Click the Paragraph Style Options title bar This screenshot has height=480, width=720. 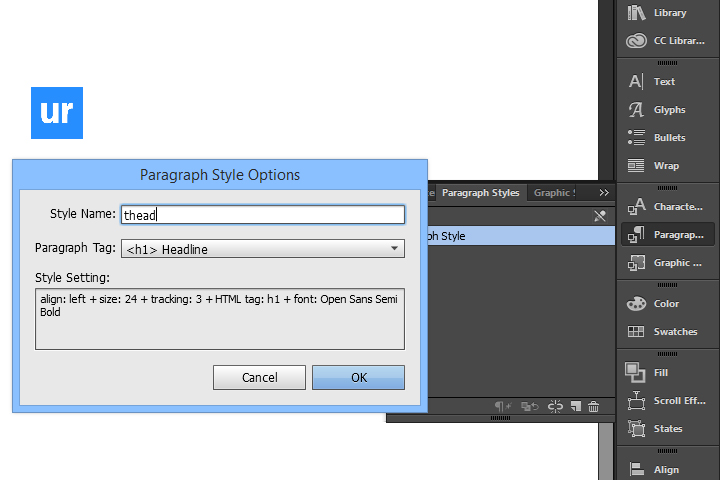point(220,175)
